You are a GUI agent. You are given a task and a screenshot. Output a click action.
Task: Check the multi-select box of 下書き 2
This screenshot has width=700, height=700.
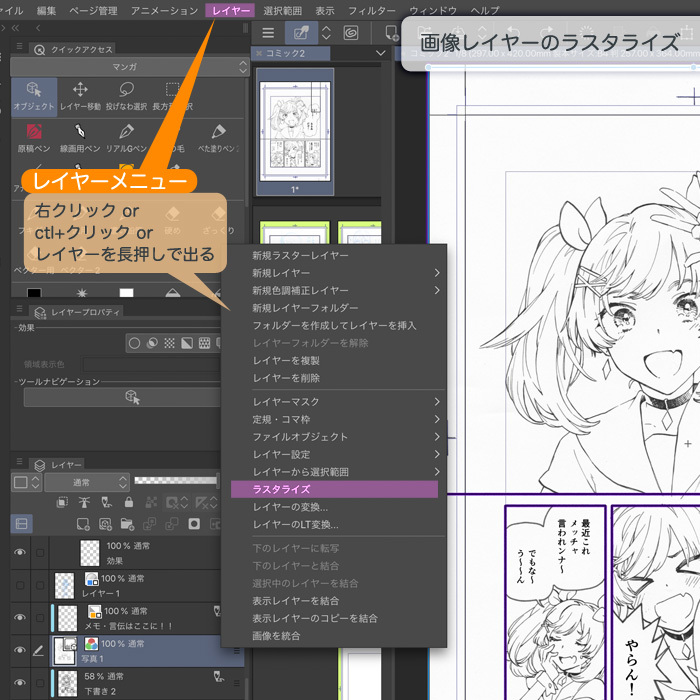[40, 683]
